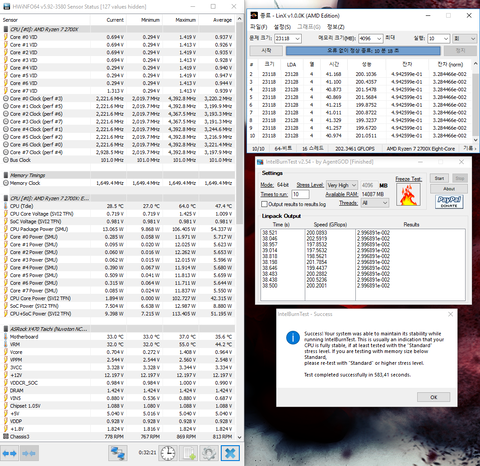The width and height of the screenshot is (480, 466).
Task: Click HWiNFO scrollbar down arrow
Action: click(x=239, y=437)
